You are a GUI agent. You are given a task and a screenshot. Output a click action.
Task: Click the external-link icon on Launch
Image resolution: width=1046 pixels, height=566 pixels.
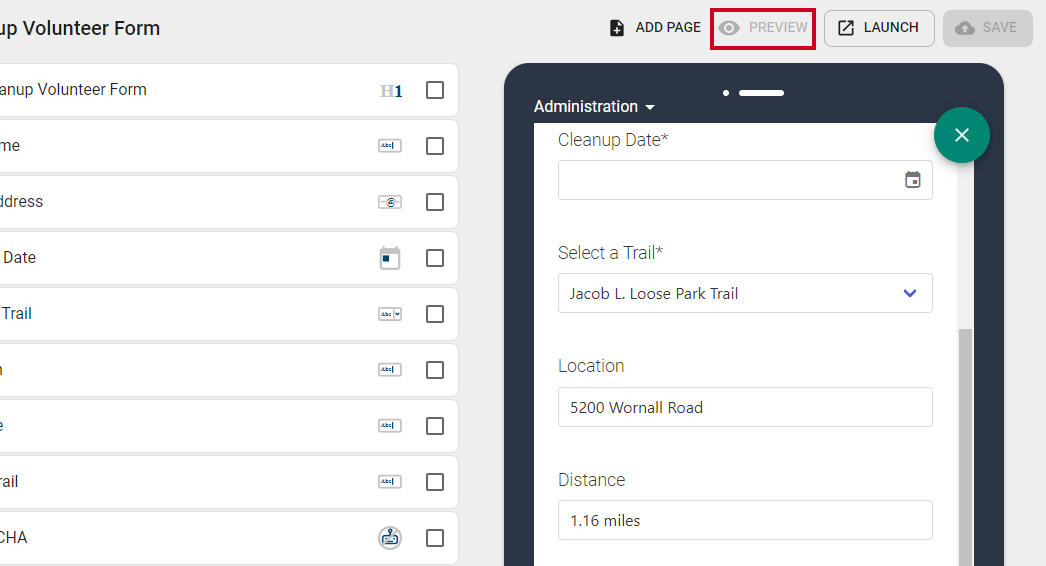click(x=846, y=28)
